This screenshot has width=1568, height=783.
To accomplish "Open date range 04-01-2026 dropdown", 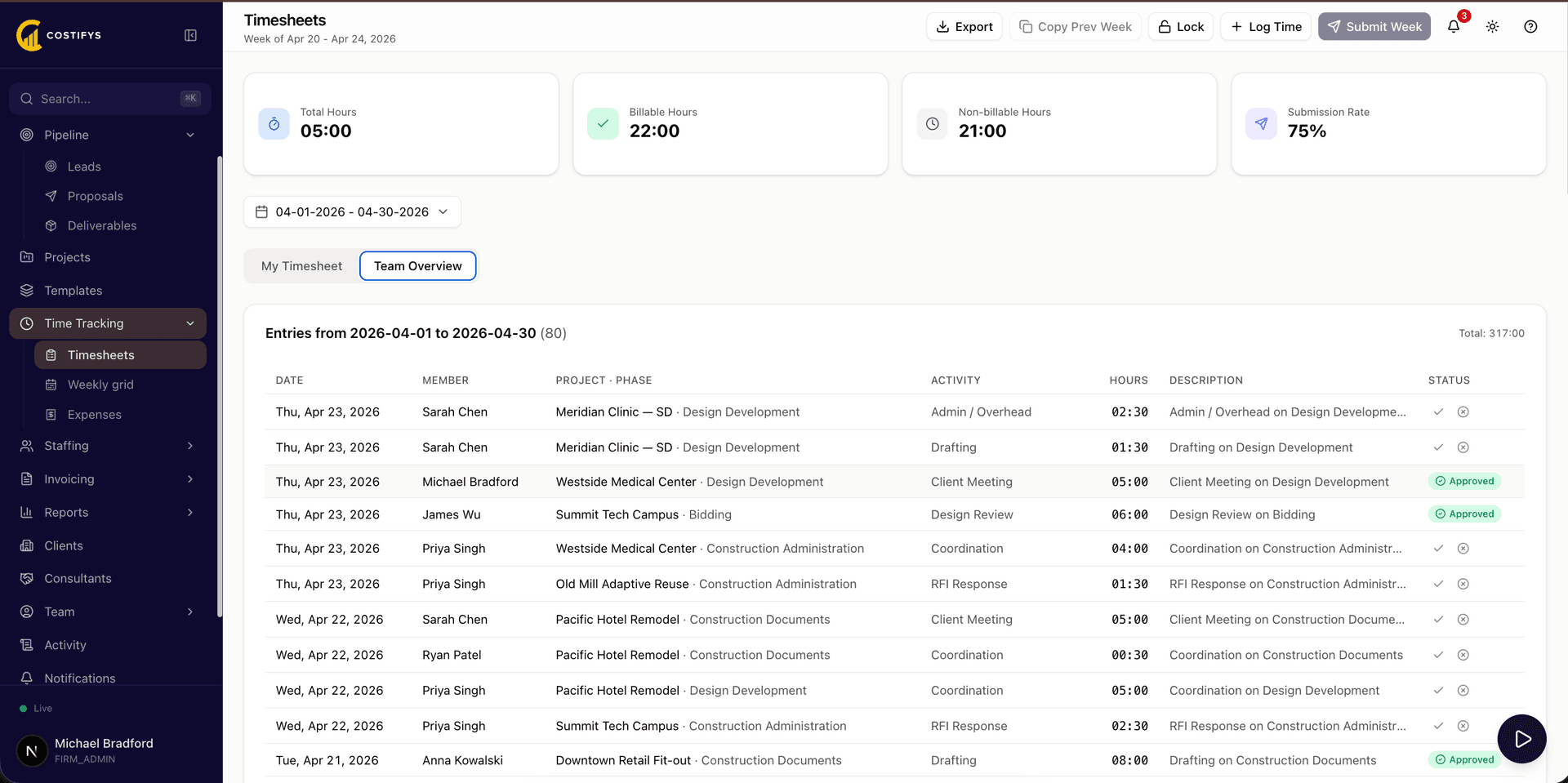I will tap(352, 212).
